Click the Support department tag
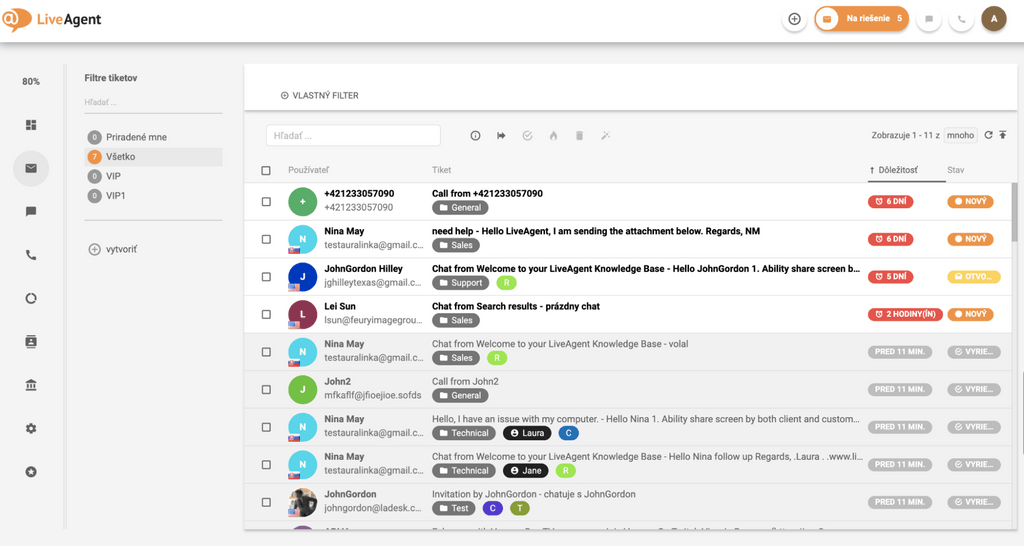This screenshot has height=546, width=1024. [x=460, y=283]
